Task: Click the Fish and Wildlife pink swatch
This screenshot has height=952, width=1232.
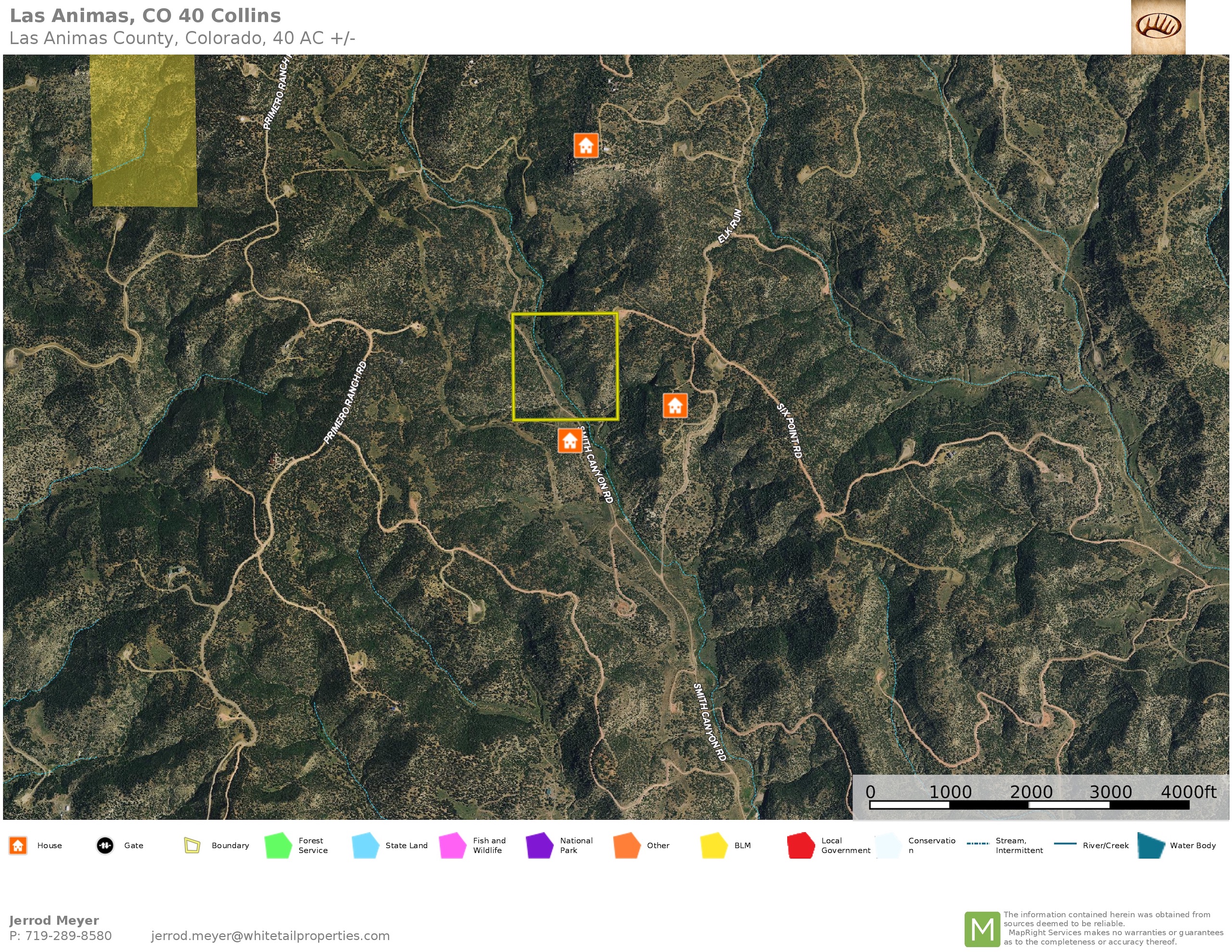Action: click(x=452, y=845)
